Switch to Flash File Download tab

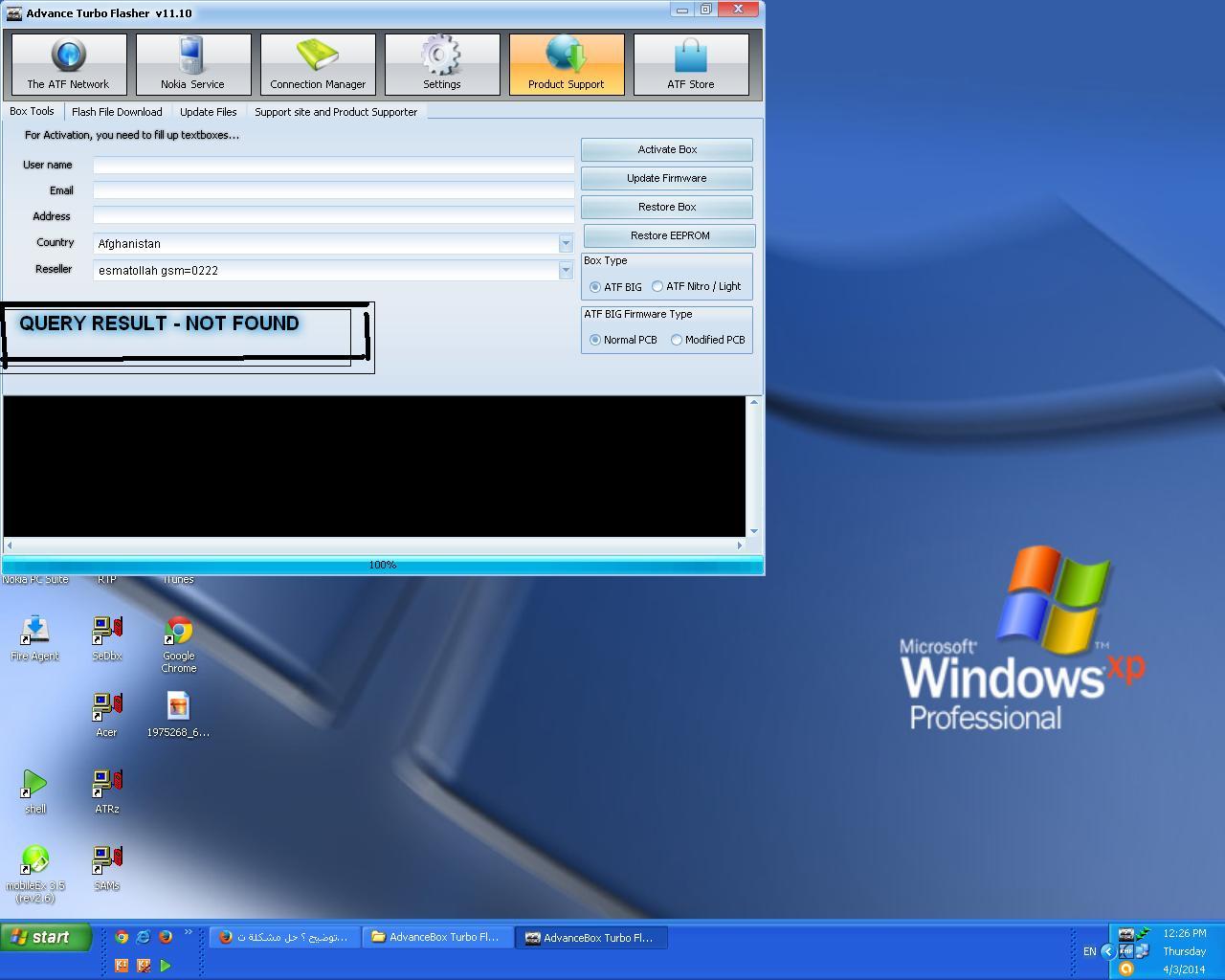coord(117,112)
